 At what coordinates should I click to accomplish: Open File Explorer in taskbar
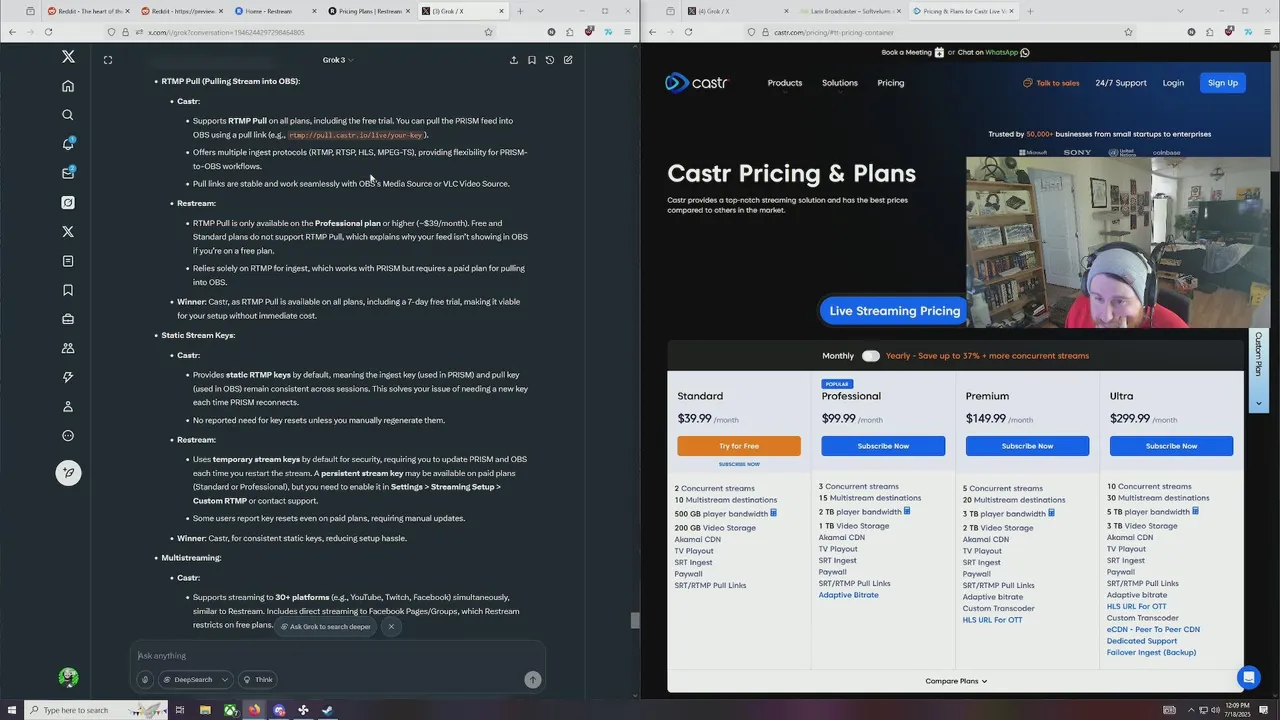pyautogui.click(x=205, y=710)
